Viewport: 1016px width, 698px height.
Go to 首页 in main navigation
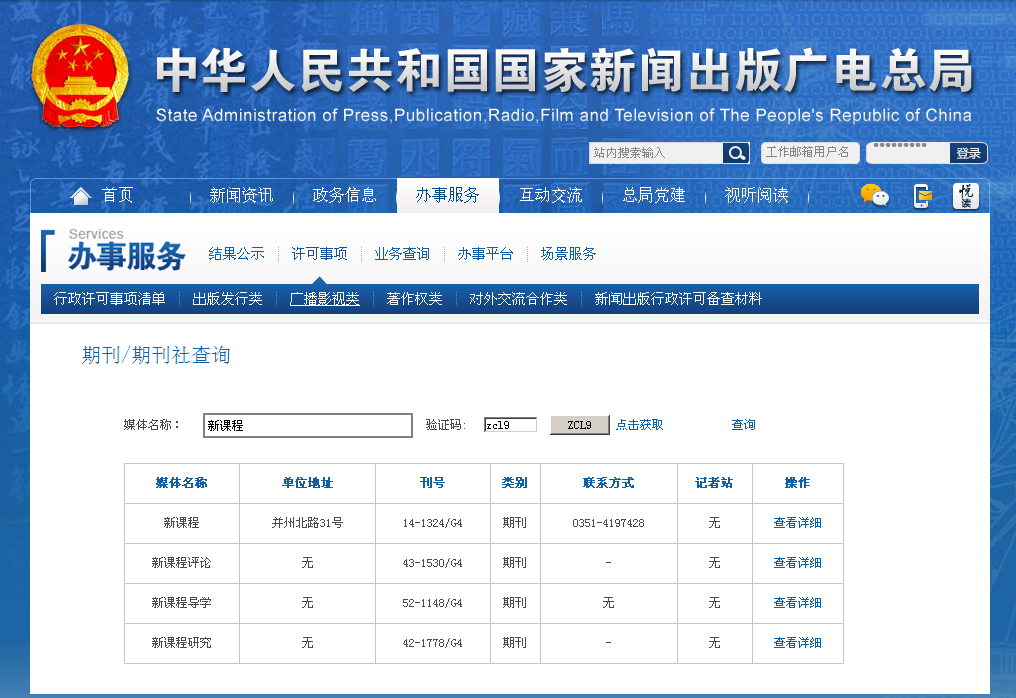117,195
